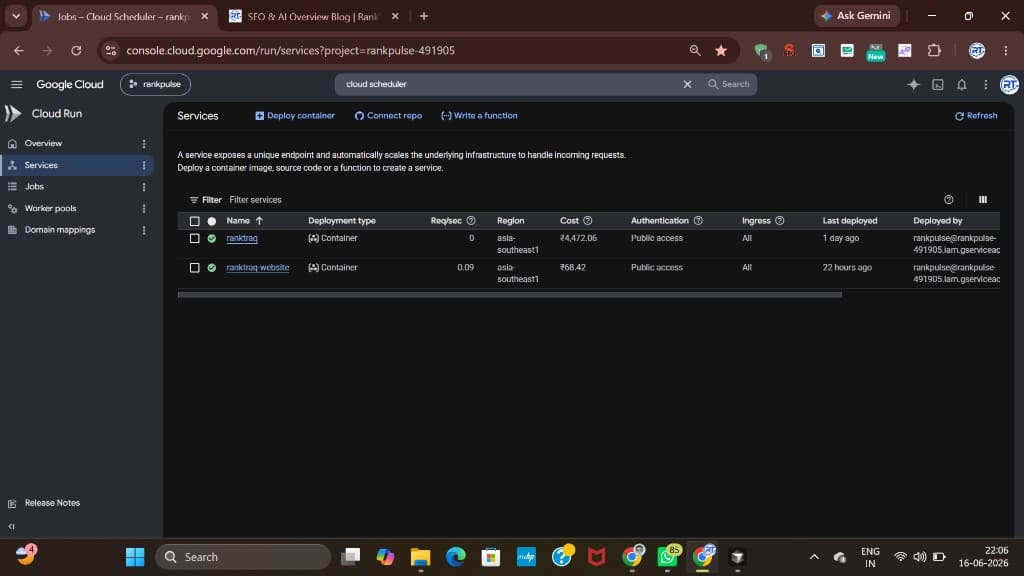The image size is (1024, 576).
Task: Open Chrome three-dot menu
Action: tap(1006, 50)
